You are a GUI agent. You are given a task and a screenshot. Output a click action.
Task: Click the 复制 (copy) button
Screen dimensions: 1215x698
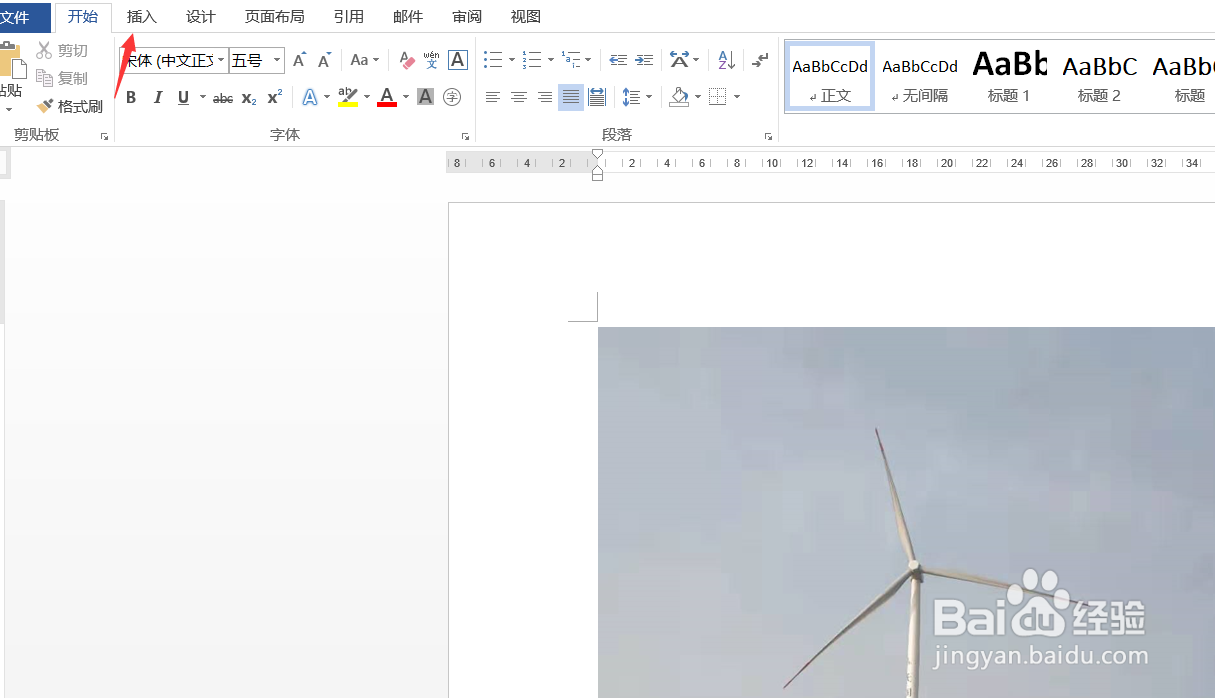click(x=62, y=78)
